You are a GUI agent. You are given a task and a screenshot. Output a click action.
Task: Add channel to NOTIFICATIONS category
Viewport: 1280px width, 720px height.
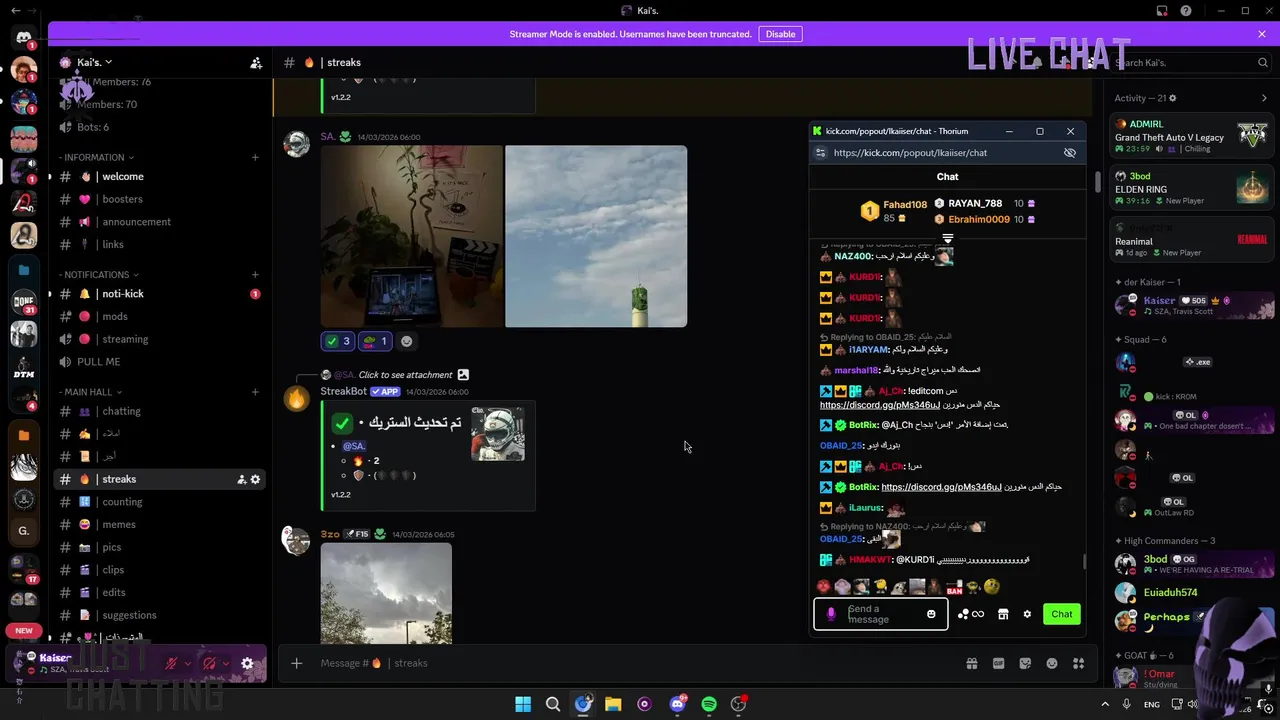tap(255, 275)
